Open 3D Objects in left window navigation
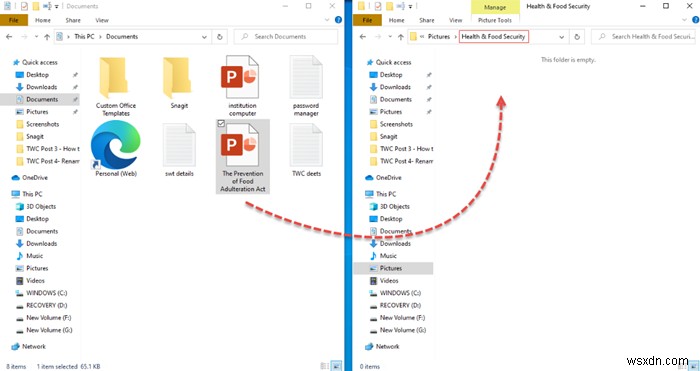This screenshot has width=700, height=371. click(x=41, y=206)
